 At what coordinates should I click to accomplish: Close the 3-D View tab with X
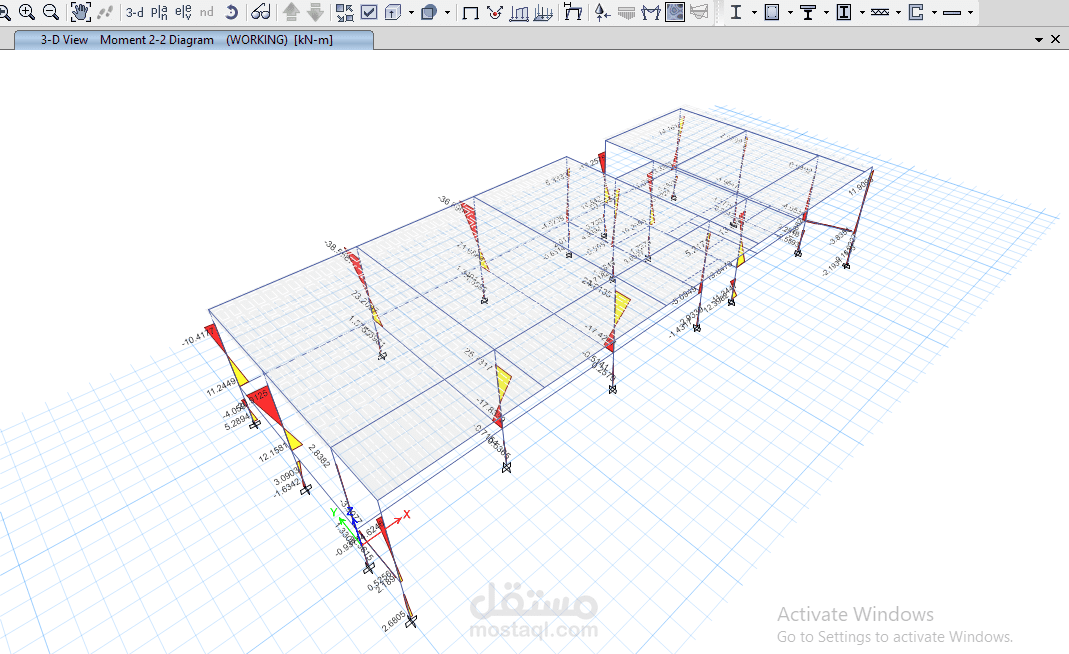click(1055, 39)
